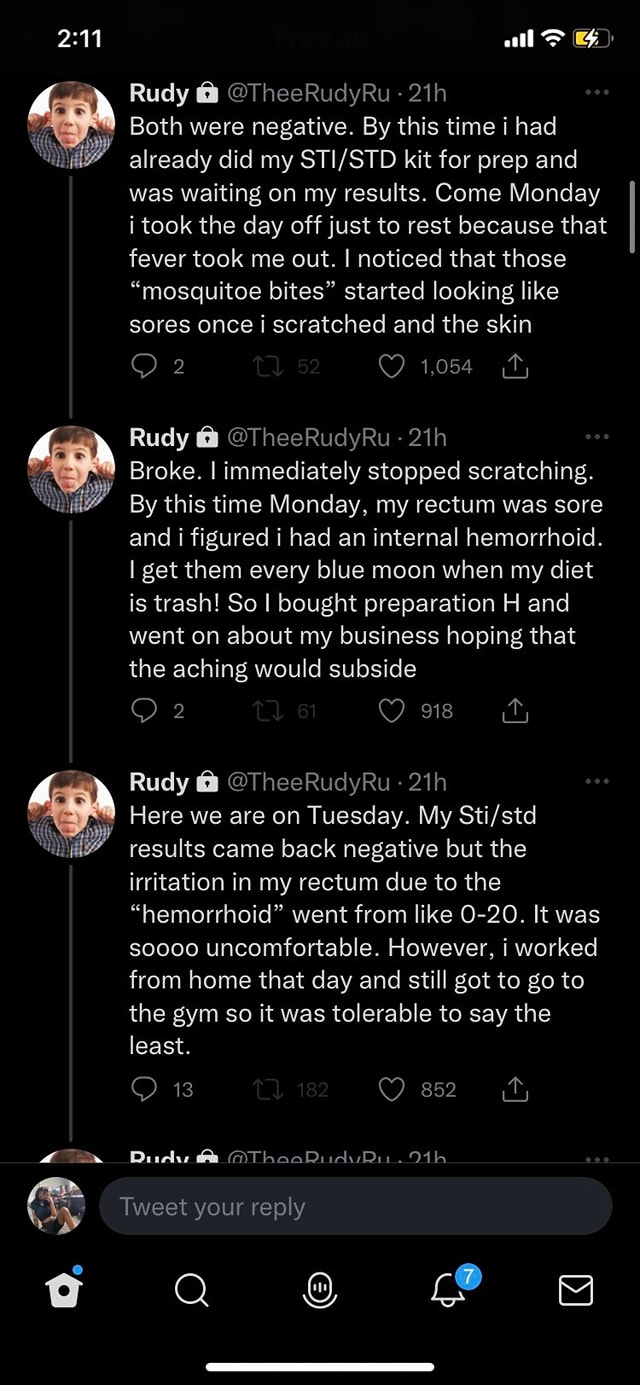Like the tweet with 918 likes

(393, 711)
